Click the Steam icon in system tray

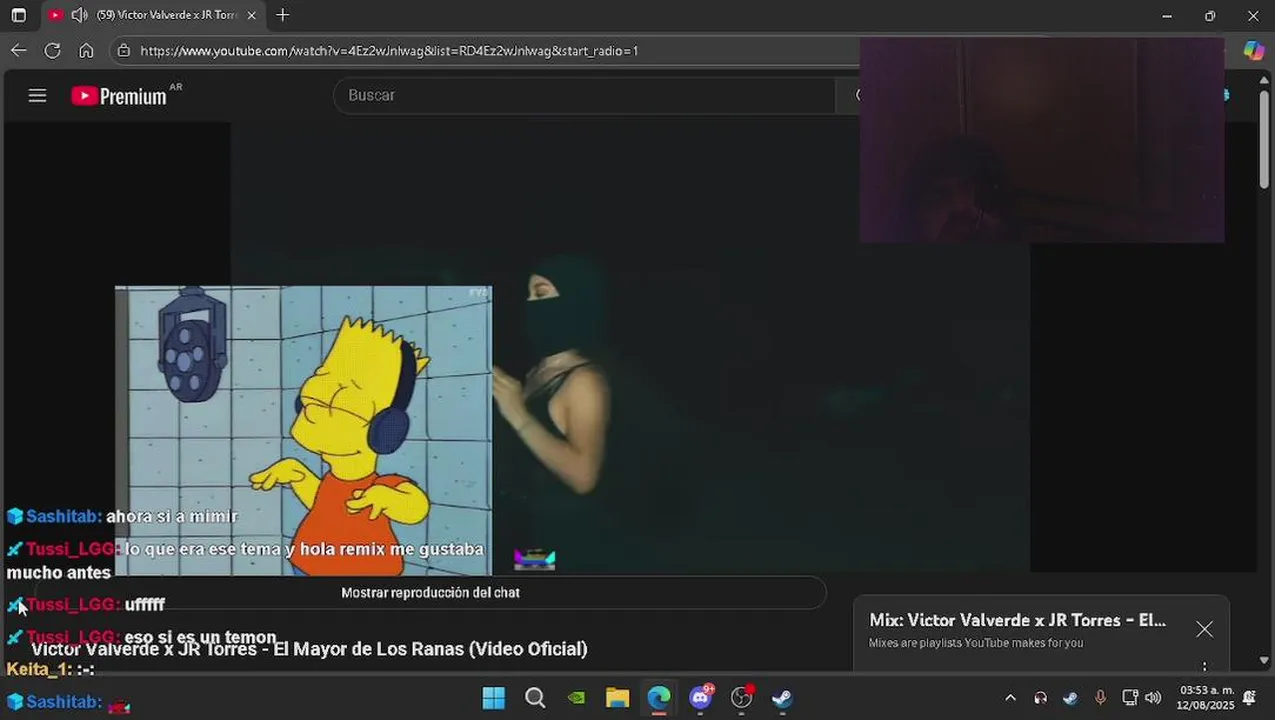(1071, 698)
